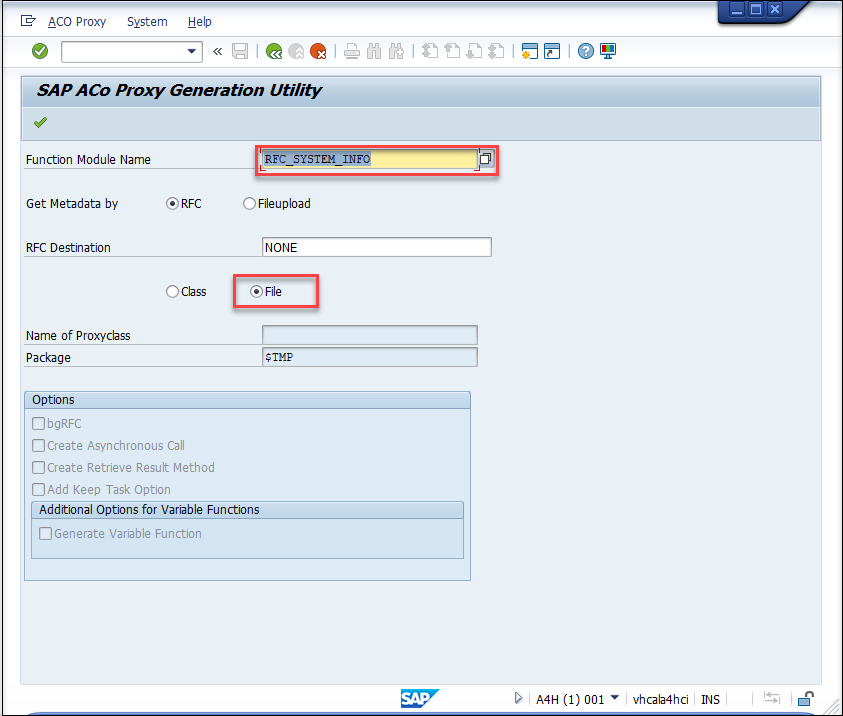
Task: Click the Previous Page icon
Action: (452, 51)
